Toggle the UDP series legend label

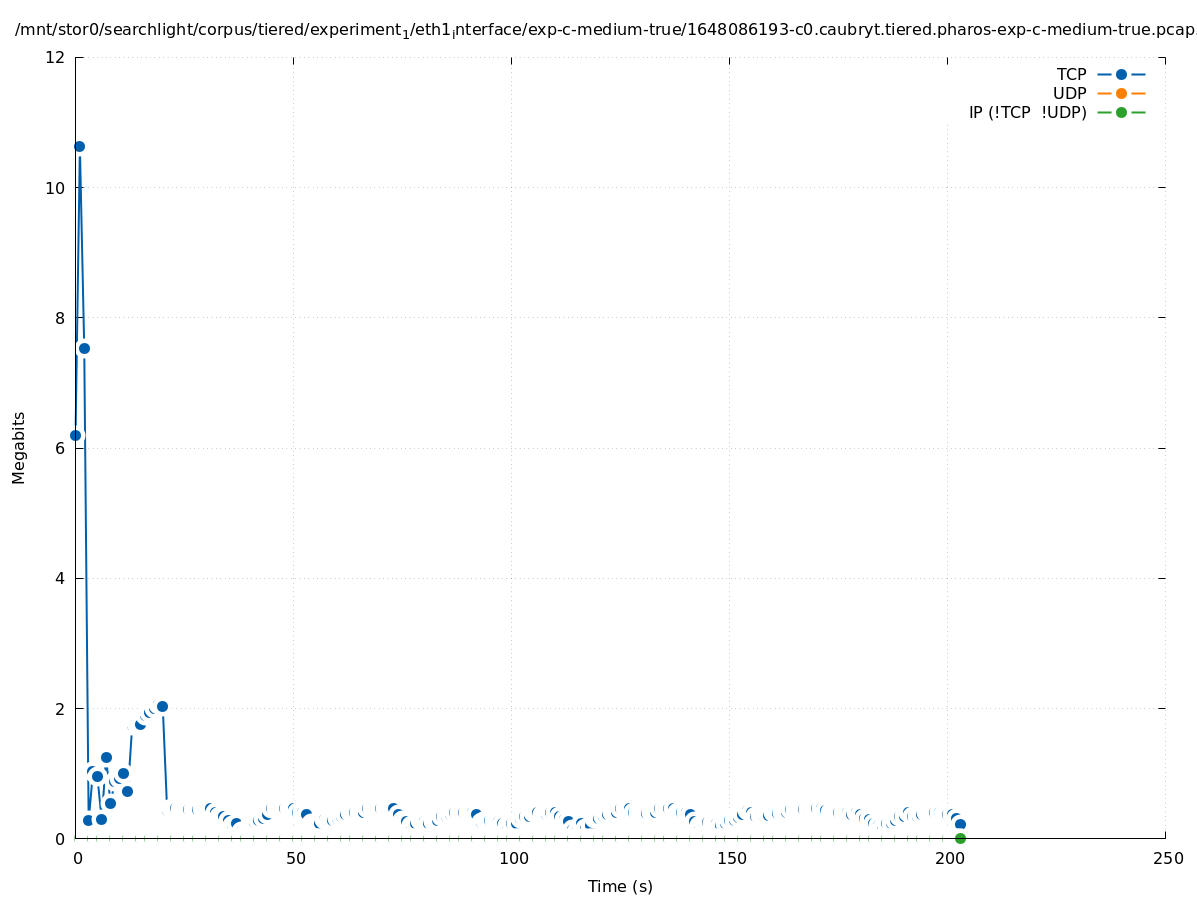coord(1069,93)
